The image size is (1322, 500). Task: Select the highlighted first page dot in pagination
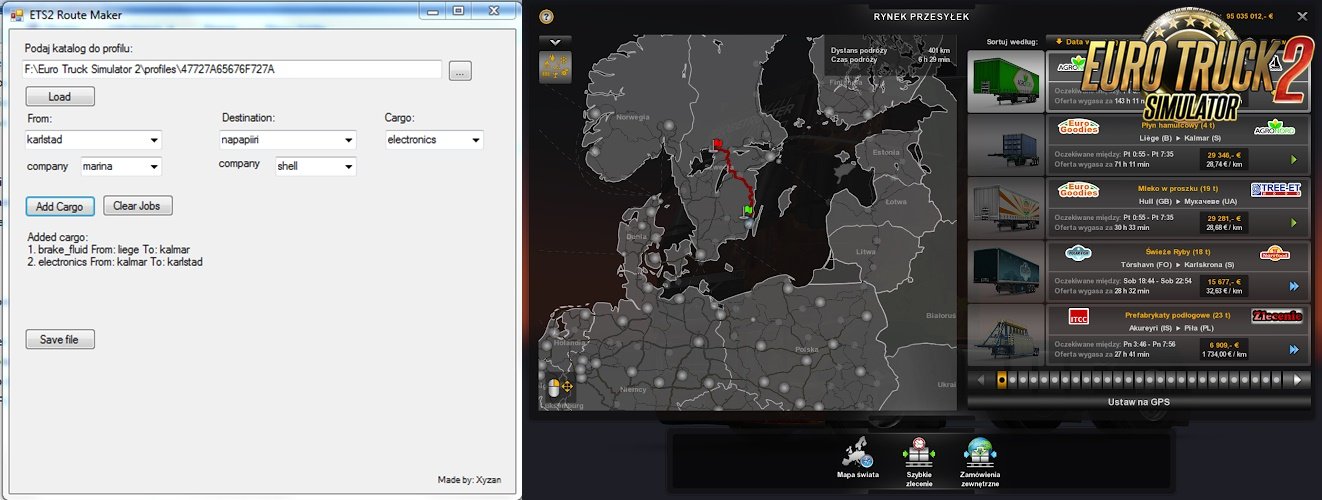(x=1002, y=380)
